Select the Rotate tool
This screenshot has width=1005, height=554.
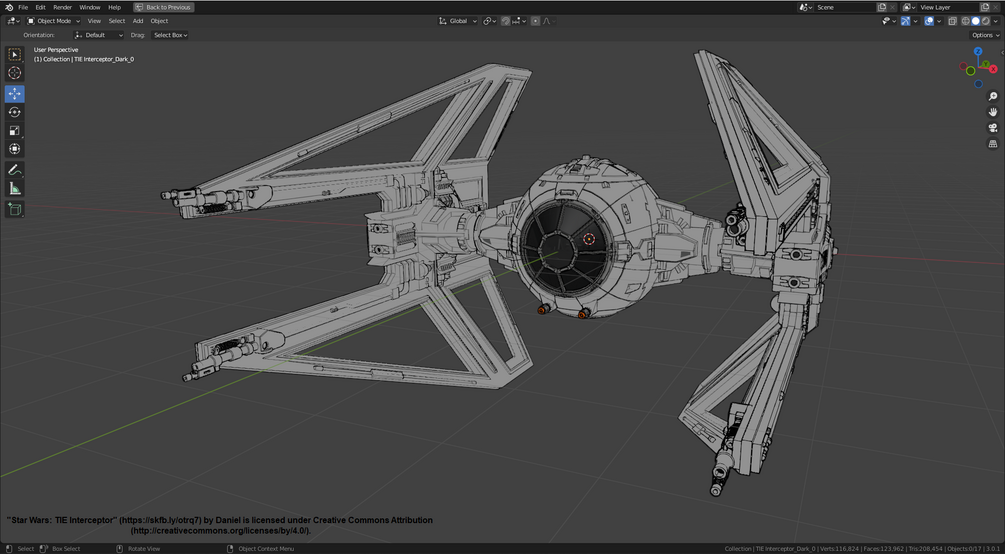[x=15, y=112]
